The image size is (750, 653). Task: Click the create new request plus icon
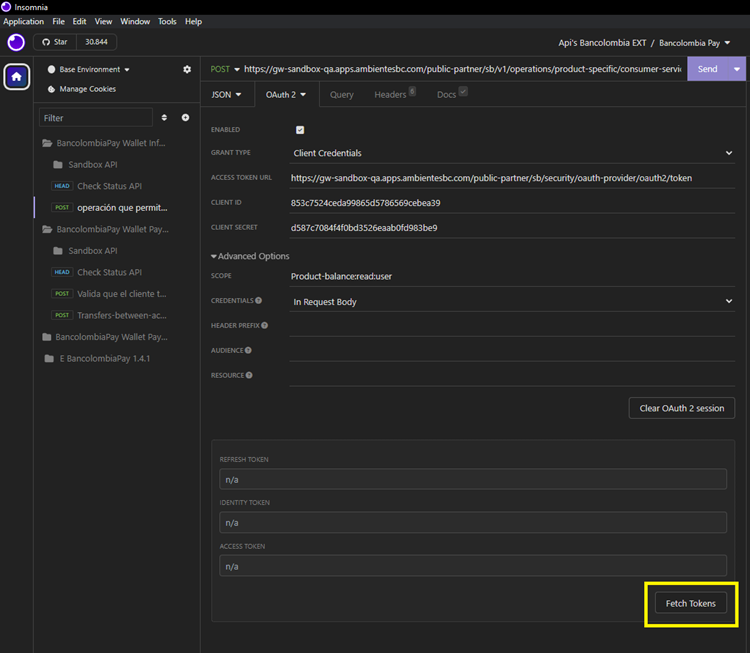click(x=185, y=118)
